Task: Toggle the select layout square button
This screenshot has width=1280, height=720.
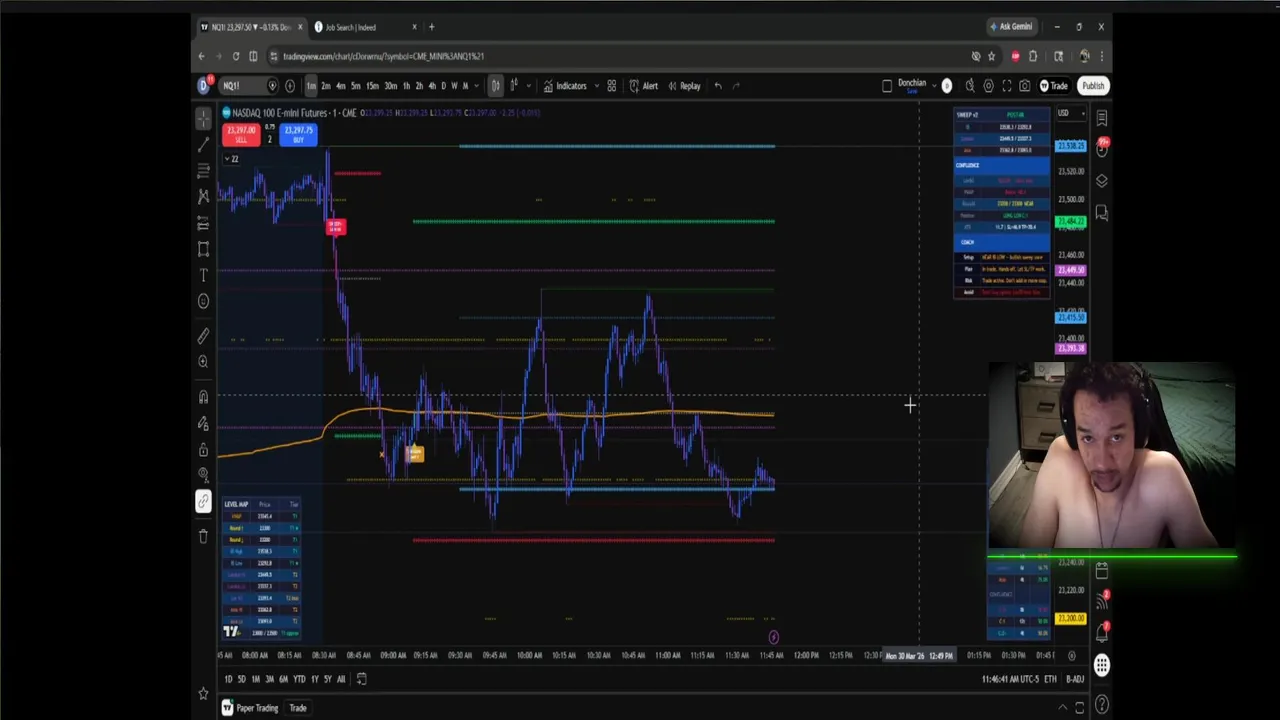Action: 887,86
